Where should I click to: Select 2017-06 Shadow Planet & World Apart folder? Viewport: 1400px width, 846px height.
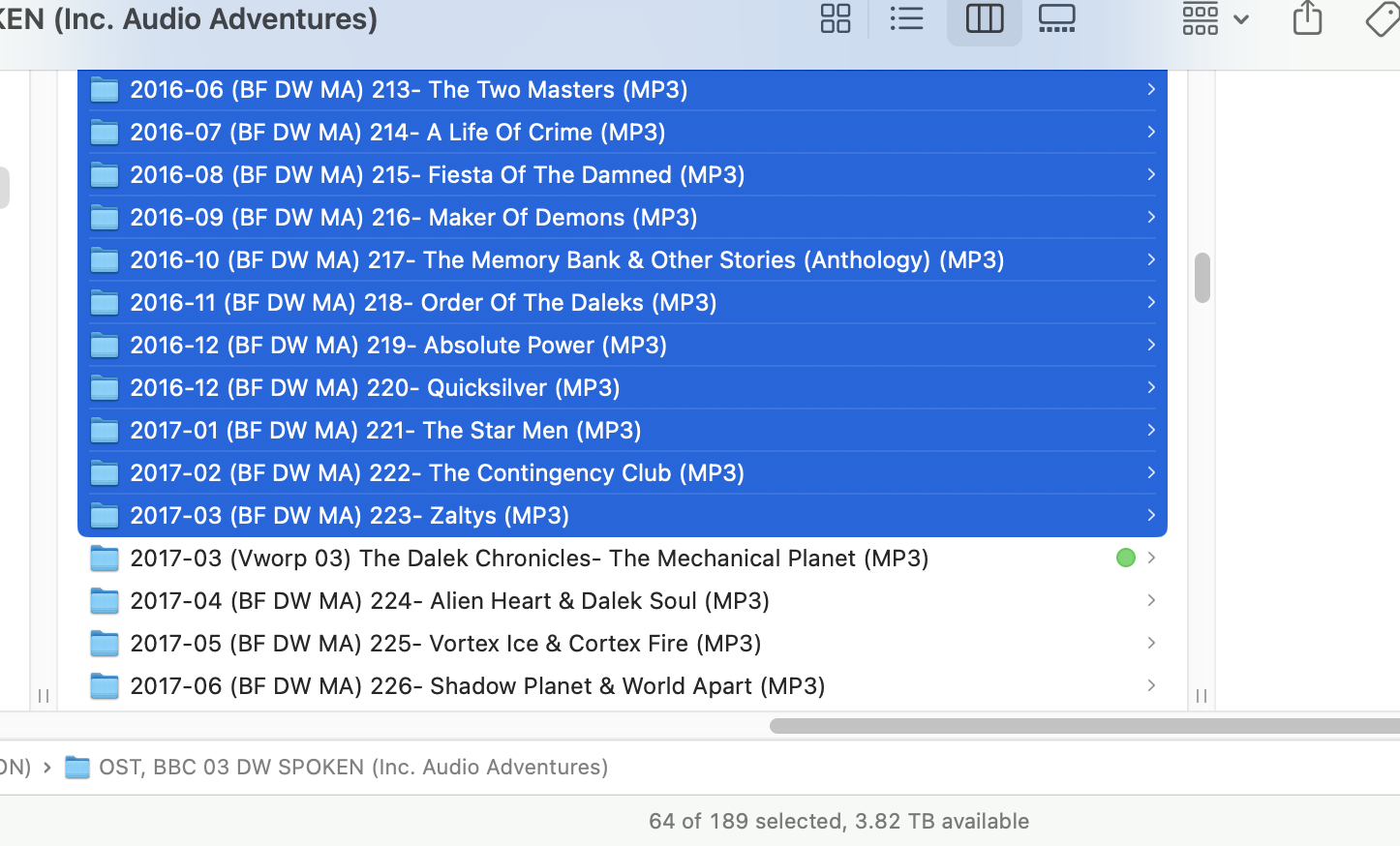click(x=477, y=685)
